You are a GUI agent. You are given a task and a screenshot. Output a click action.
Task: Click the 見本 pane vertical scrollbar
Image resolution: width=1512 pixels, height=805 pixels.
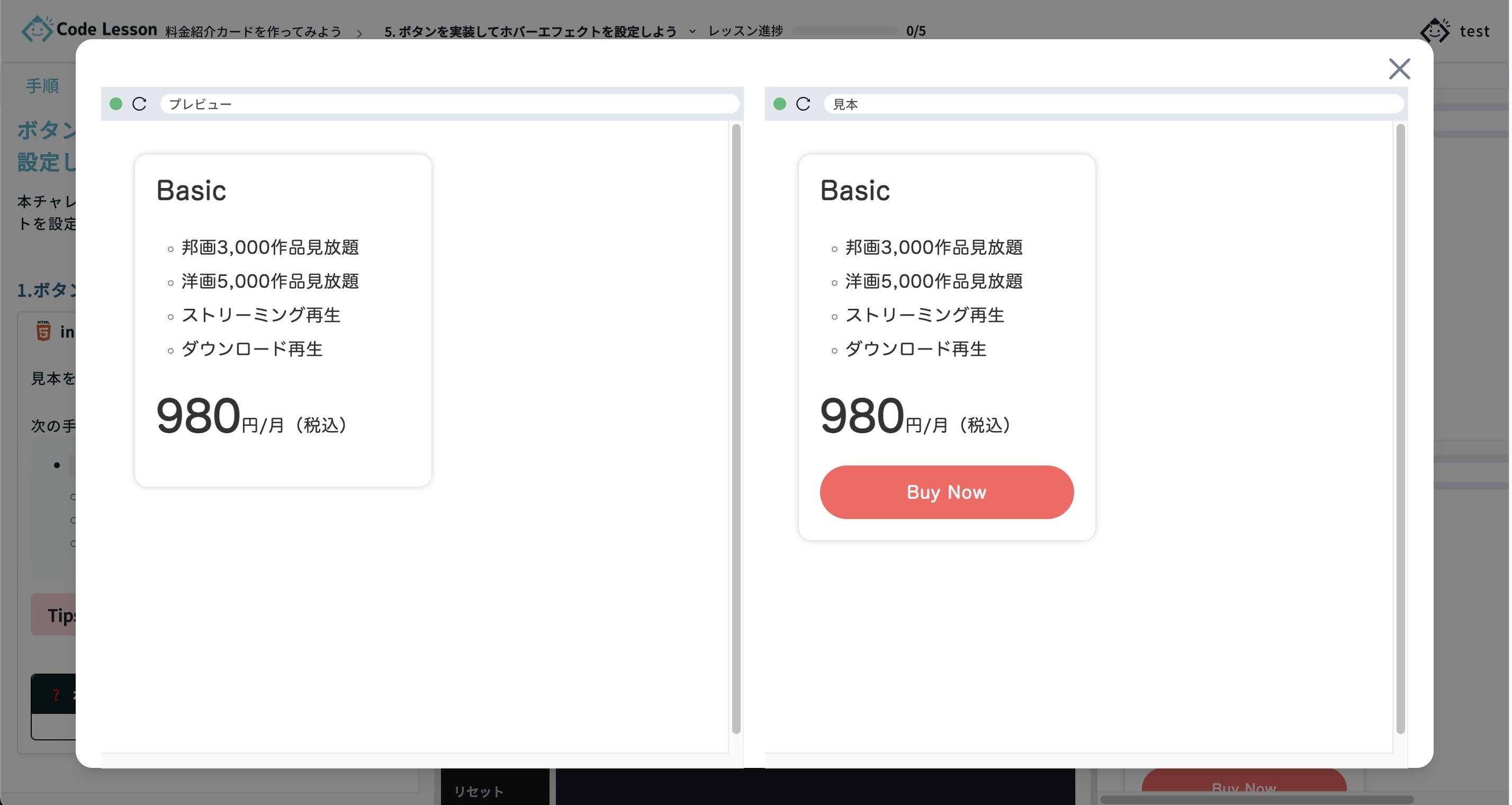point(1400,428)
